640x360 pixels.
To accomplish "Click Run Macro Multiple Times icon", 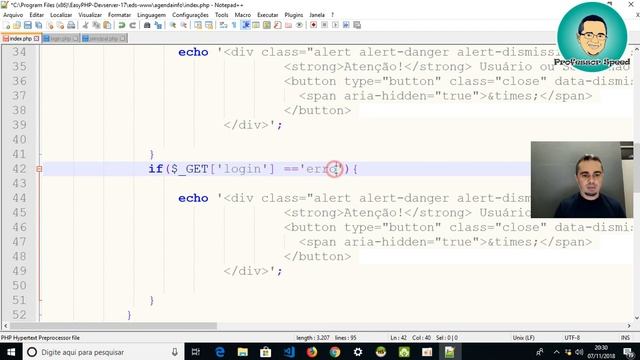I will (346, 25).
